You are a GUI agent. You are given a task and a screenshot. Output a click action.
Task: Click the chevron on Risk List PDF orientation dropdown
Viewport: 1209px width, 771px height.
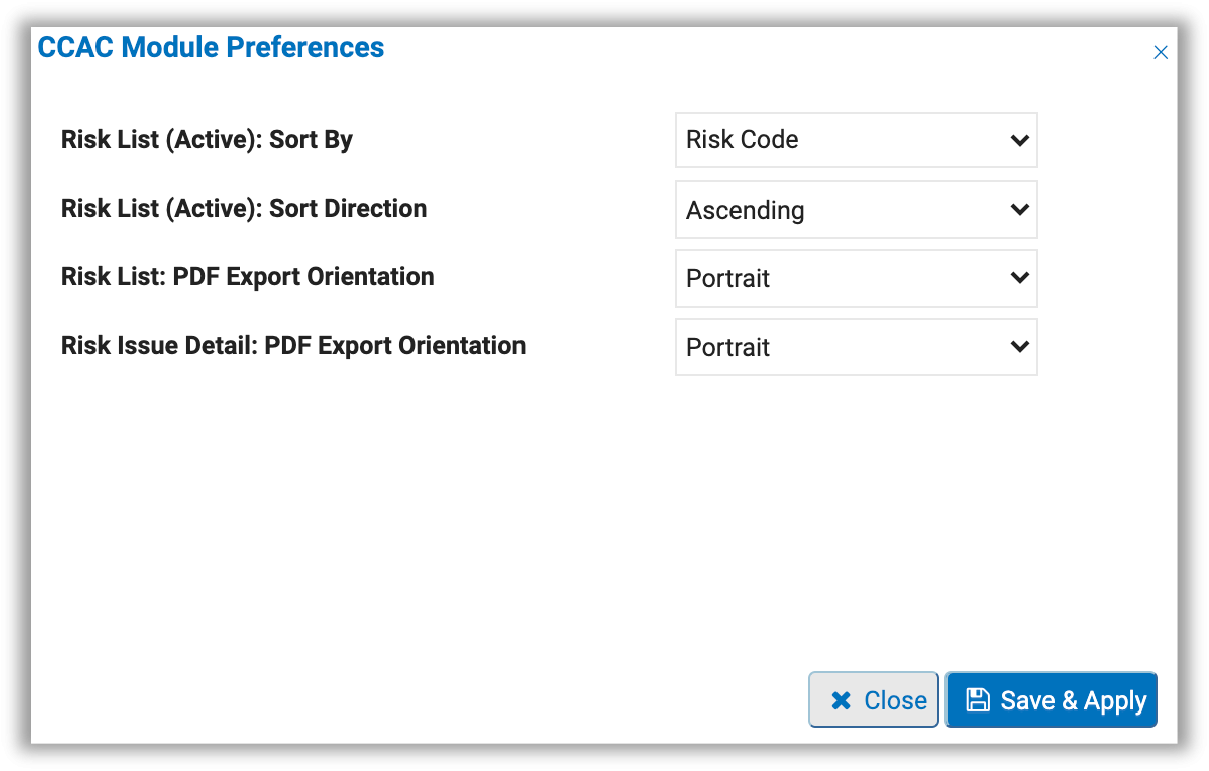click(x=1020, y=278)
